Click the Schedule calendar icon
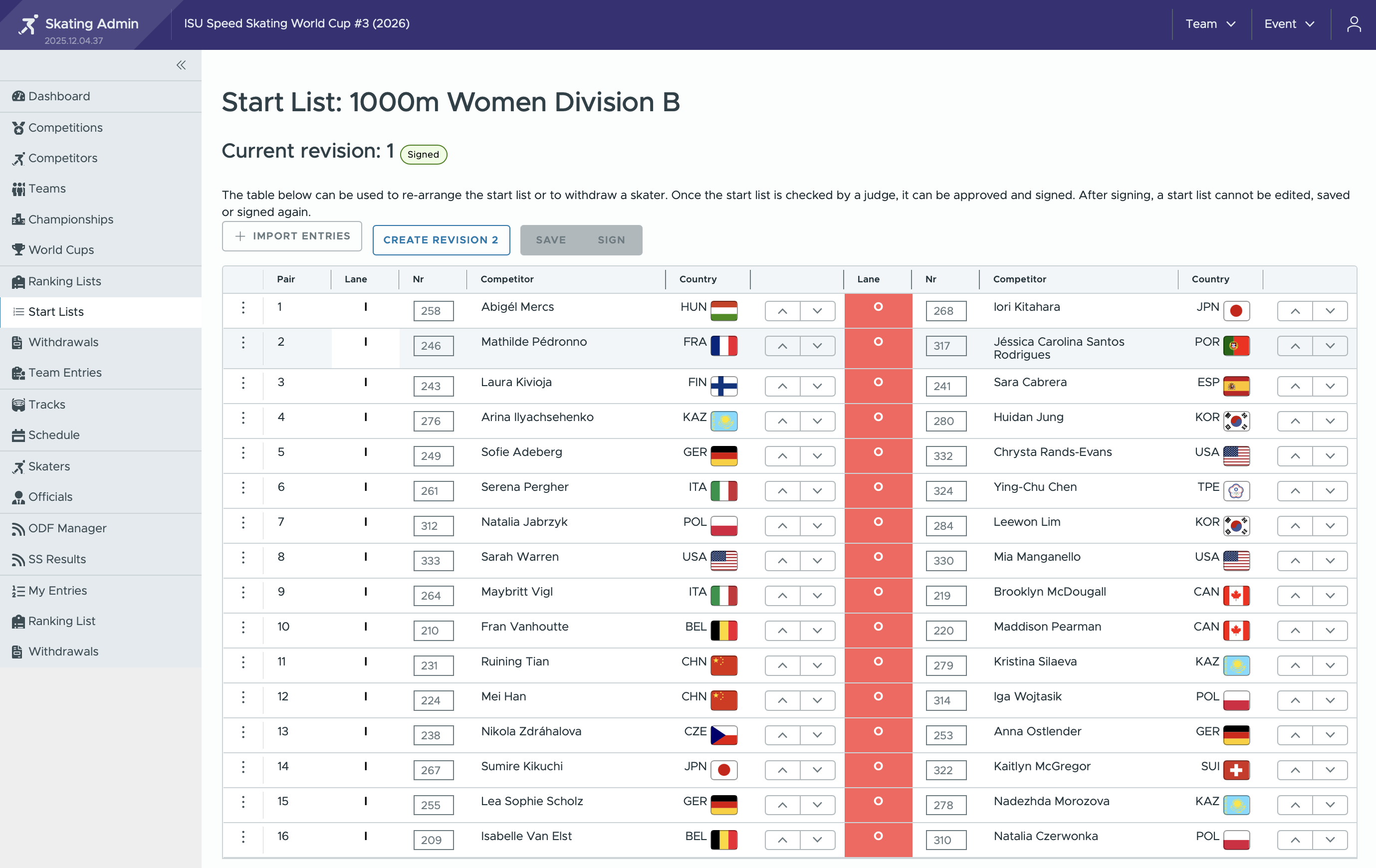The height and width of the screenshot is (868, 1376). pos(18,435)
